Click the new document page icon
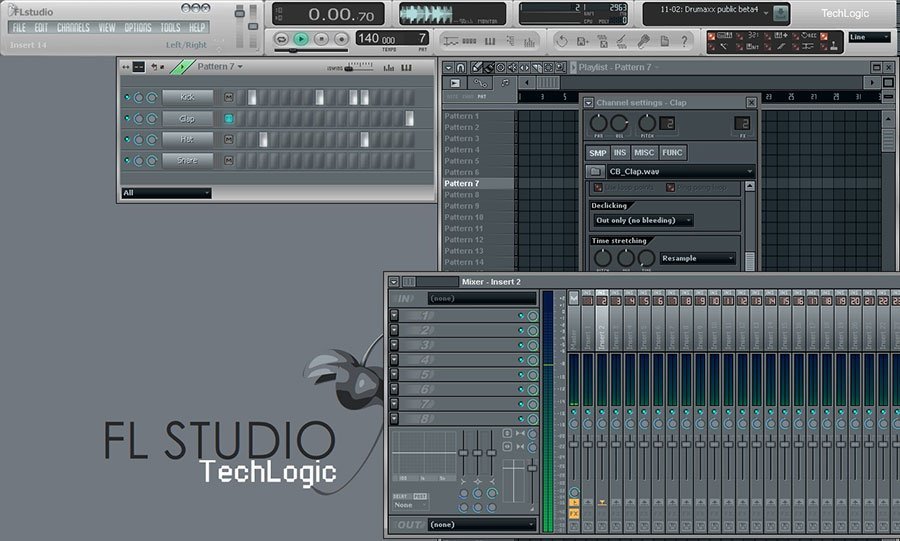900x541 pixels. pos(664,41)
